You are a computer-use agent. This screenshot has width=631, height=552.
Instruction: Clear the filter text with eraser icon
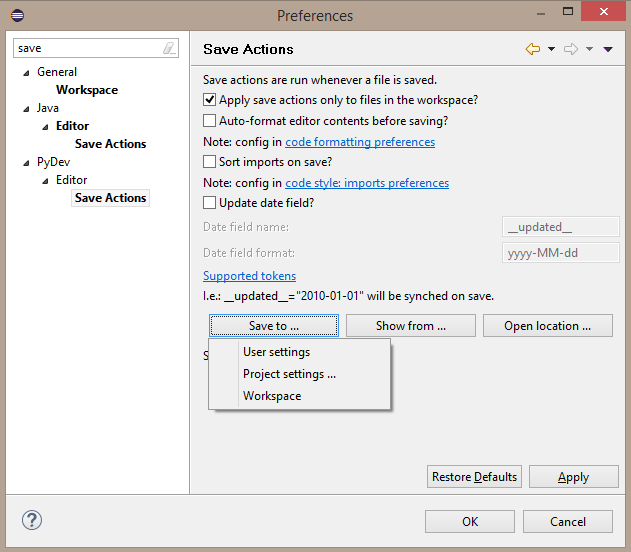point(169,48)
